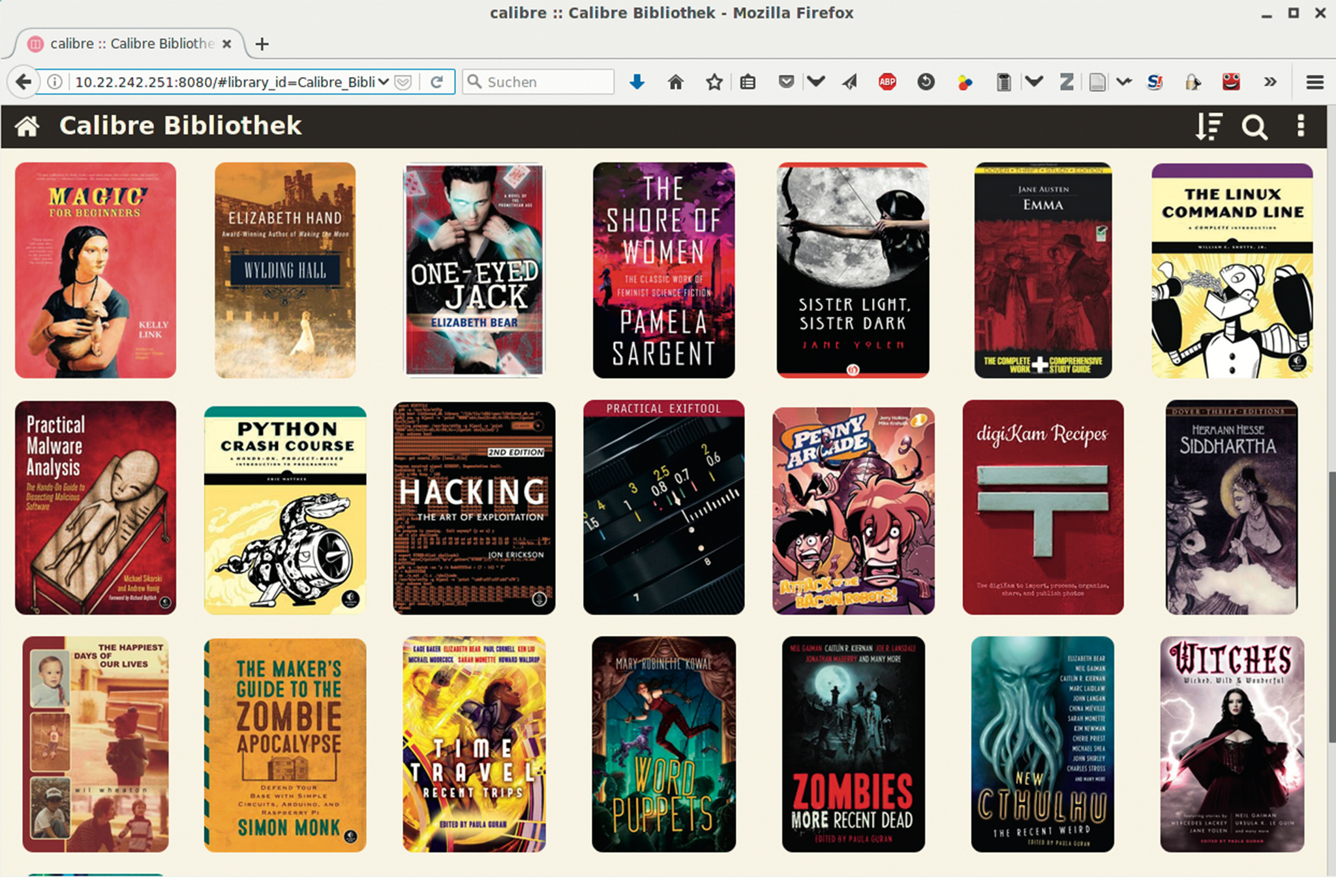Open the Firefox downloads arrow
Image resolution: width=1336 pixels, height=896 pixels.
(x=637, y=82)
